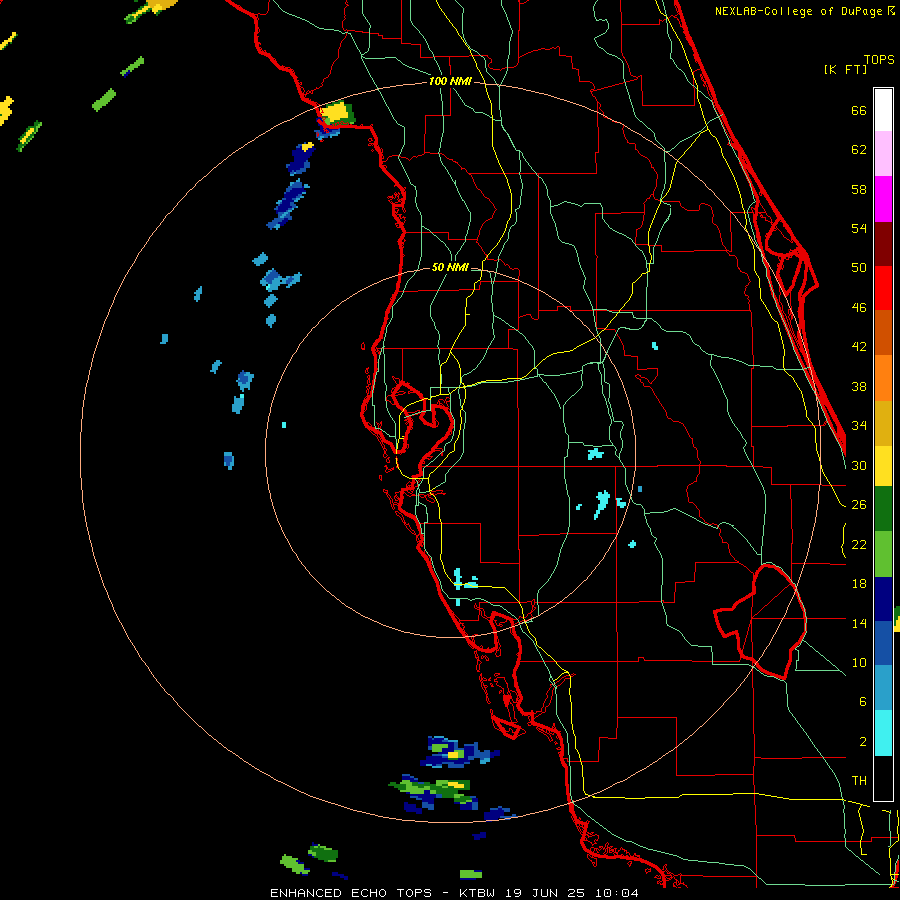Viewport: 900px width, 900px height.
Task: Select the 34 value on the legend
Action: [859, 425]
